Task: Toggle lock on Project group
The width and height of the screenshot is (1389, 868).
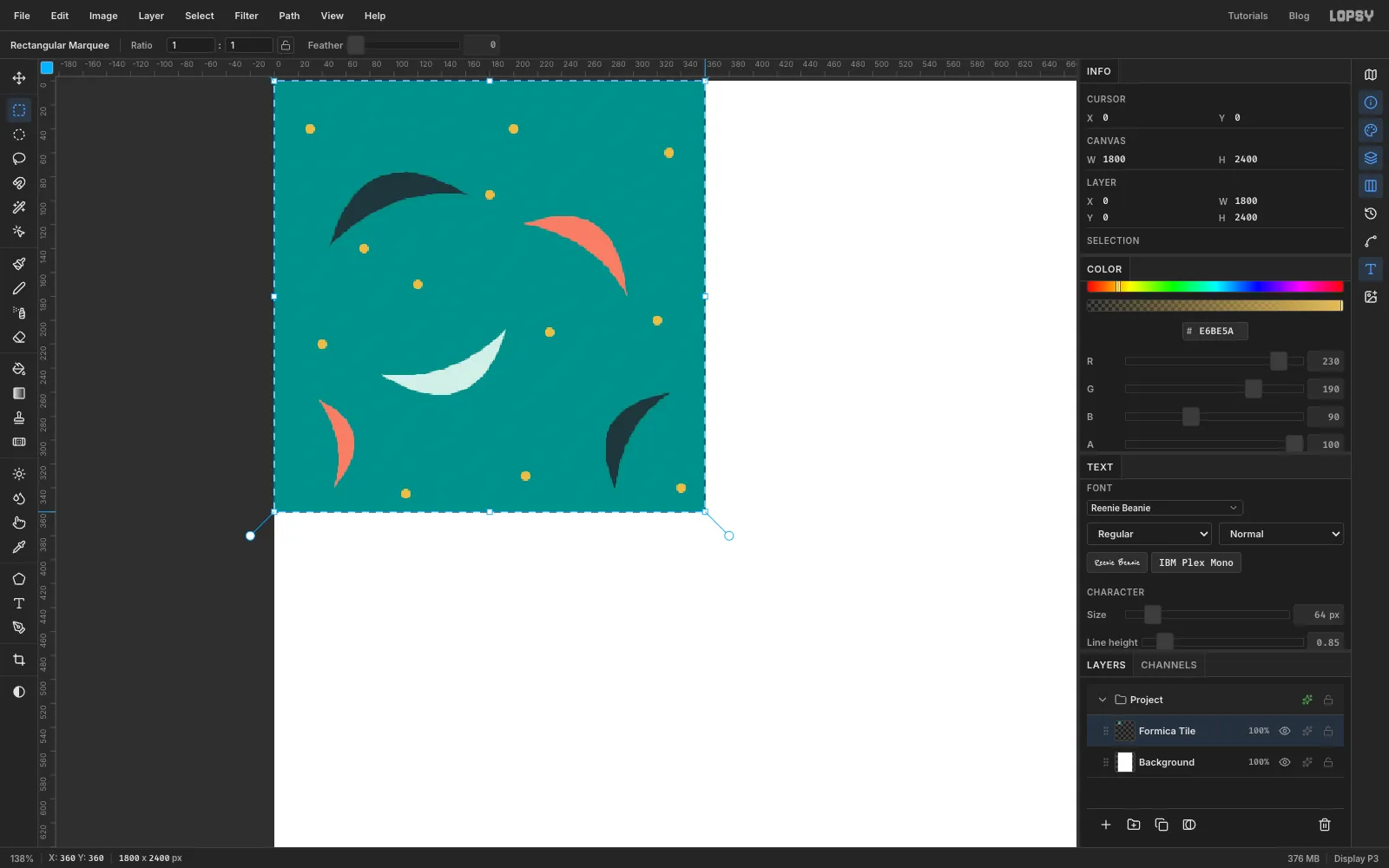Action: click(1328, 700)
